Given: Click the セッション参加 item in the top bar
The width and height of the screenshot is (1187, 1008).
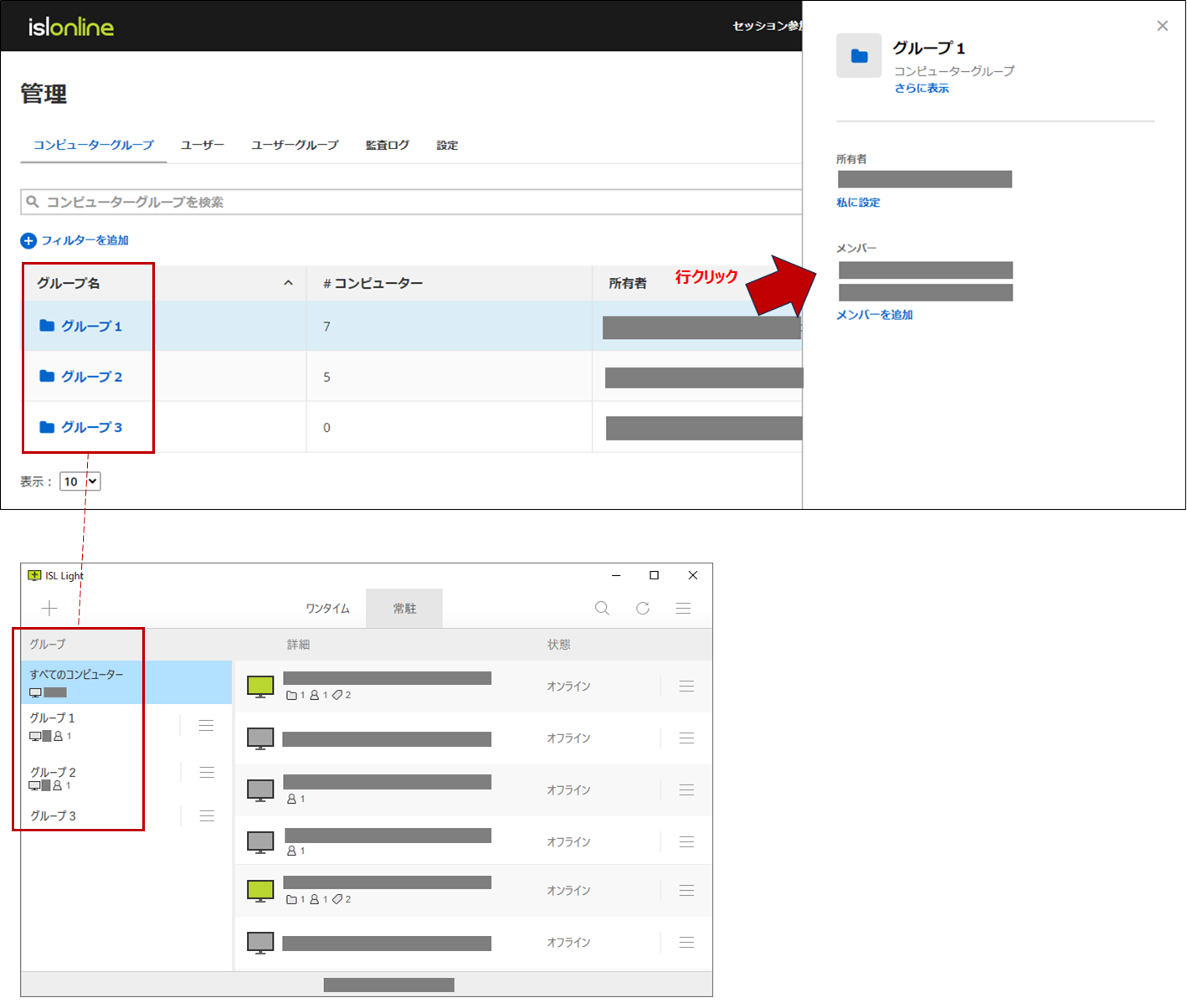Looking at the screenshot, I should [767, 26].
